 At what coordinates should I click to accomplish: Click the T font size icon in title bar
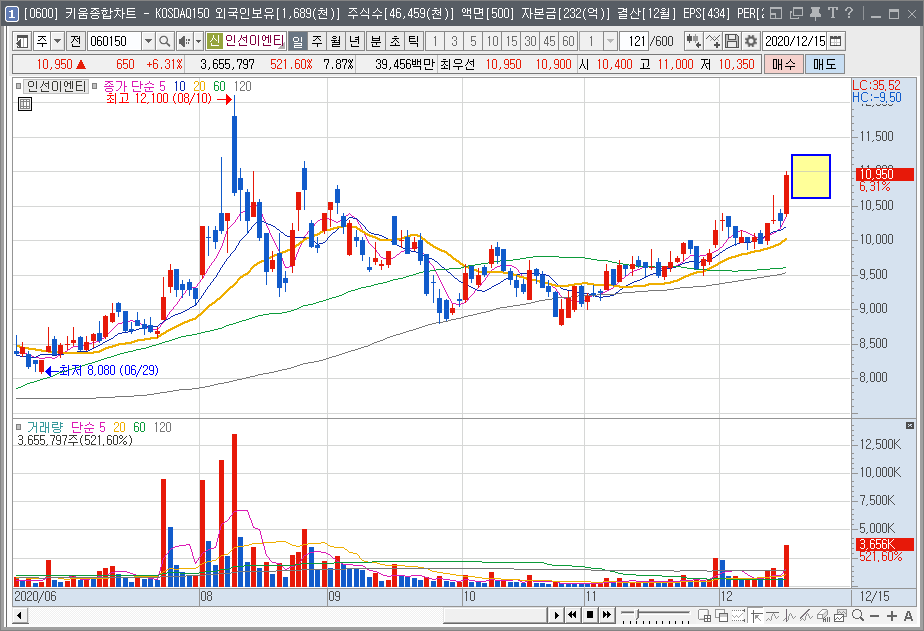[x=833, y=13]
